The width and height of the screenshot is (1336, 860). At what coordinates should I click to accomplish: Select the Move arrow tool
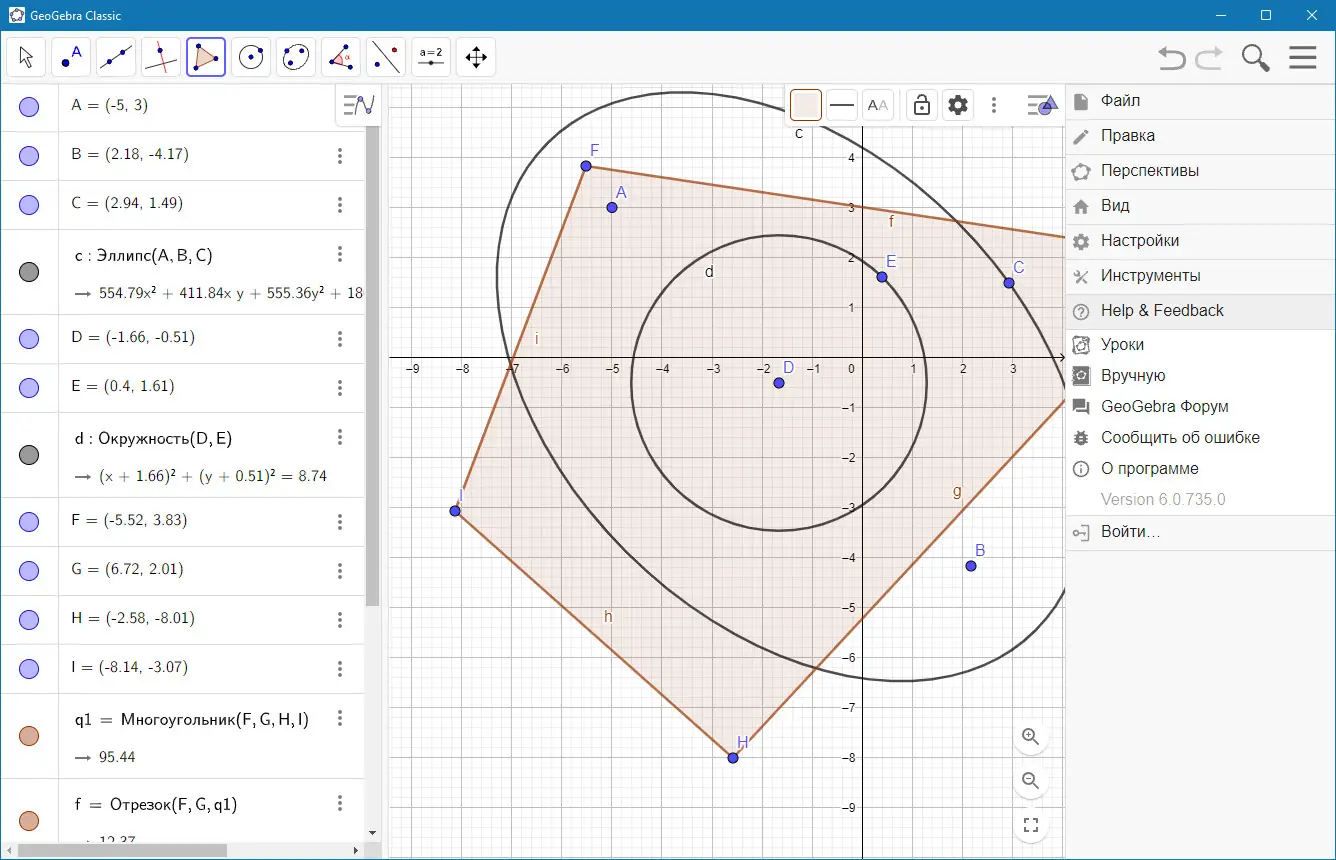point(26,58)
